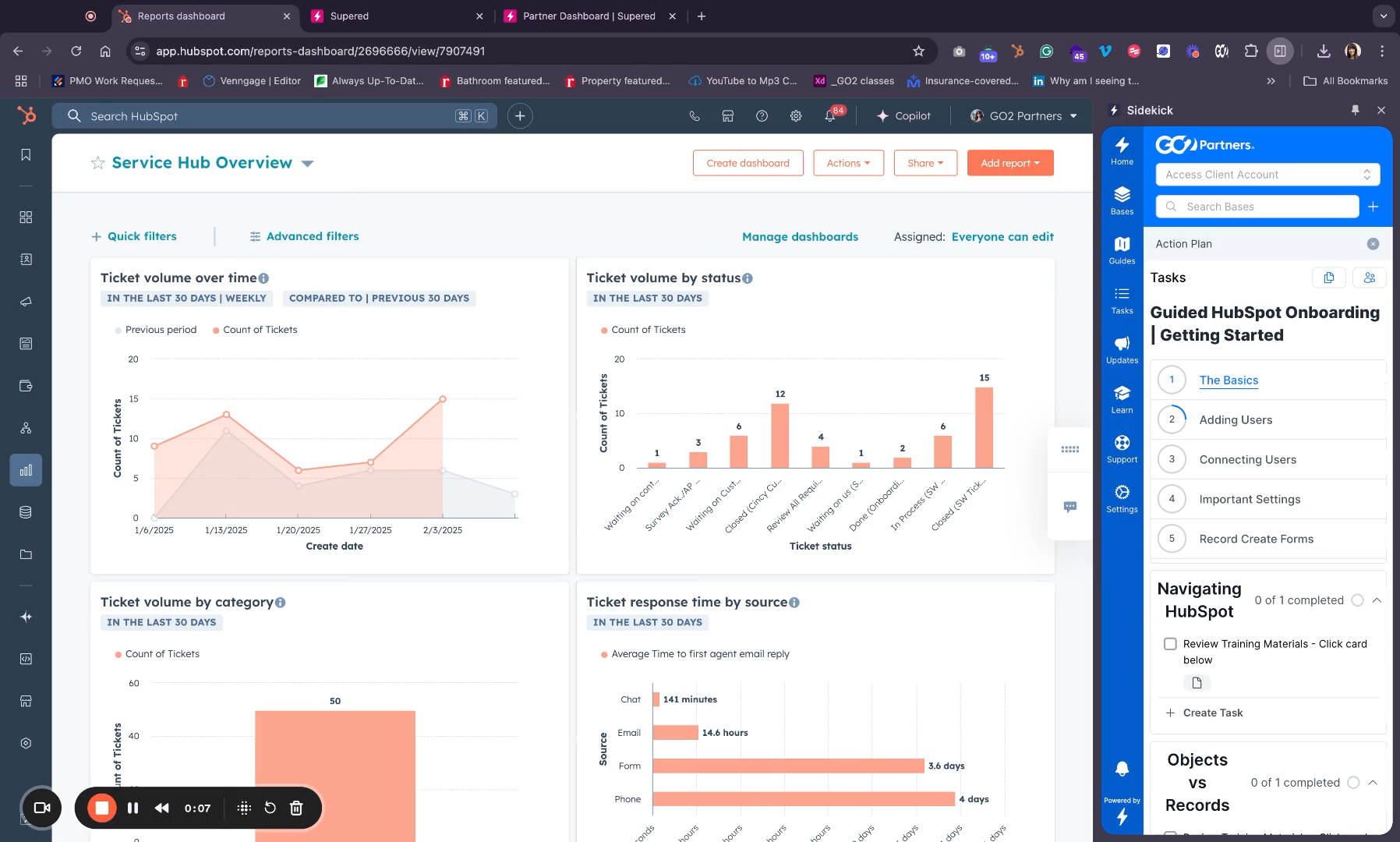Open Support lifebuoy in Sidekick
Viewport: 1400px width, 842px height.
click(1122, 449)
